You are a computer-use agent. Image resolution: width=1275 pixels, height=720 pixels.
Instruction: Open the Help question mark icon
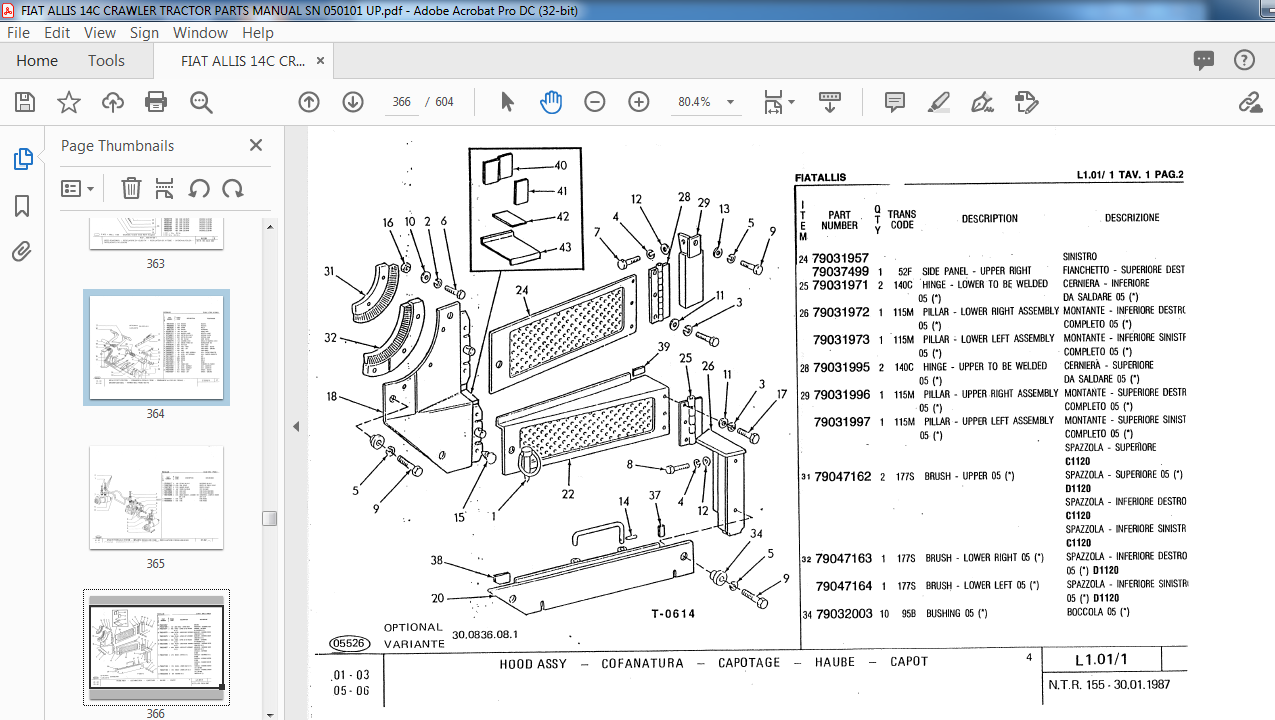point(1244,60)
